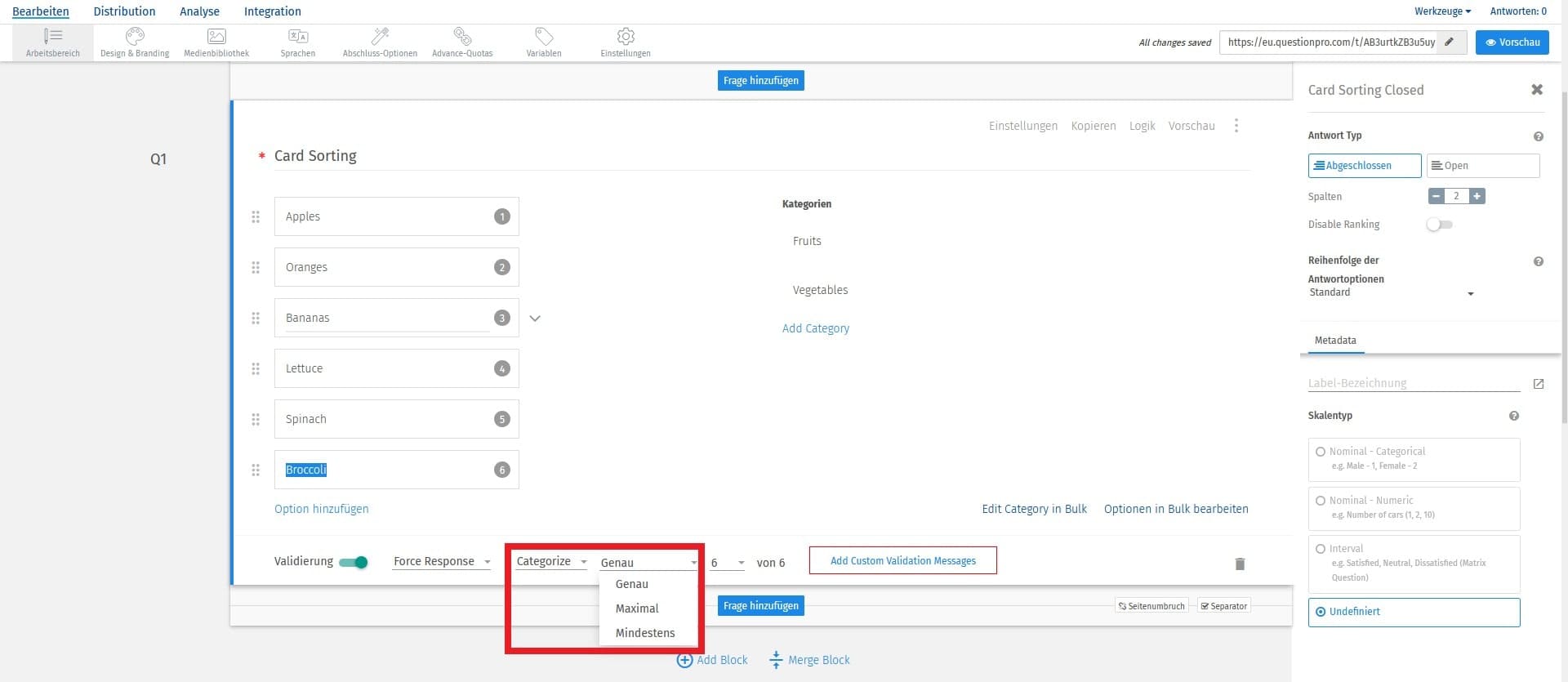Click the Seitenumbruch button

[x=1151, y=606]
